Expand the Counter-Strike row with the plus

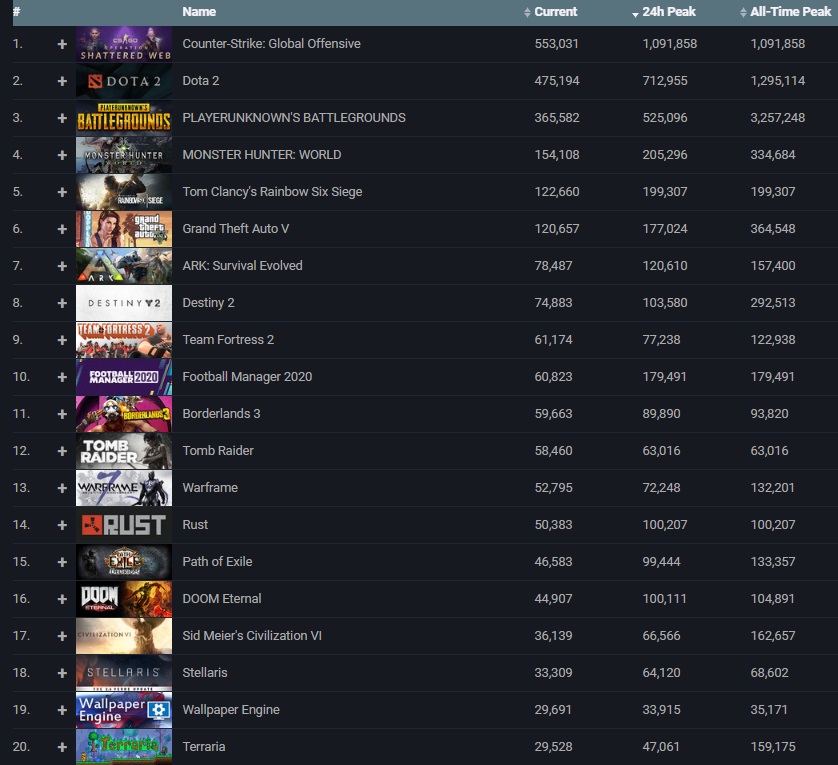(61, 43)
